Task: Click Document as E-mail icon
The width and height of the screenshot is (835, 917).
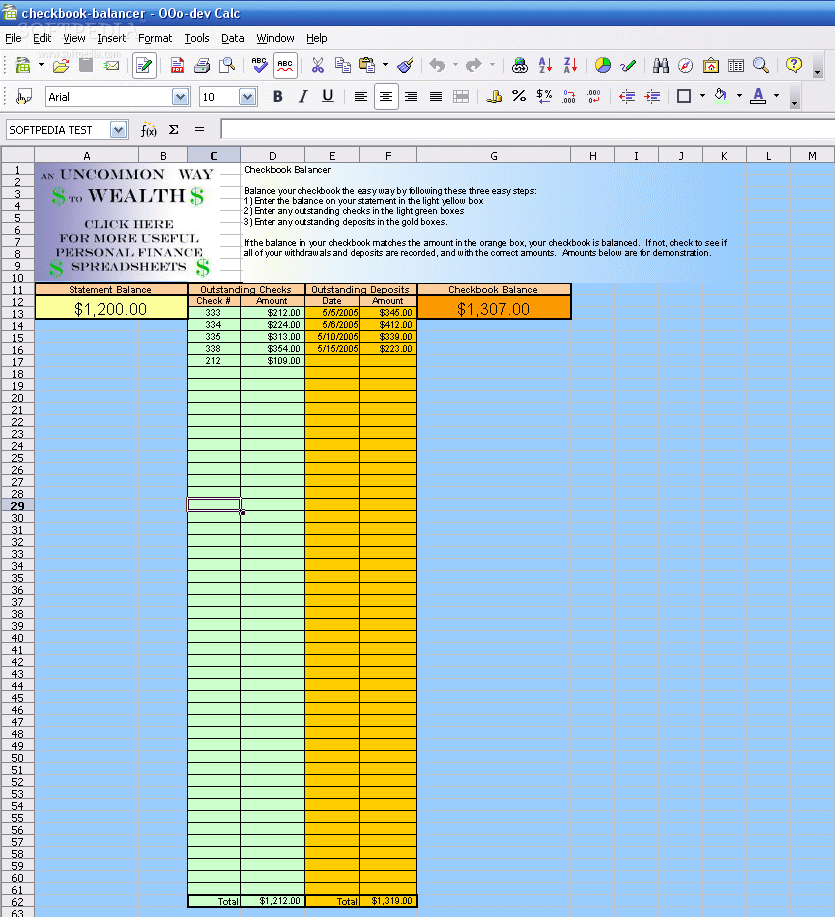Action: coord(111,65)
